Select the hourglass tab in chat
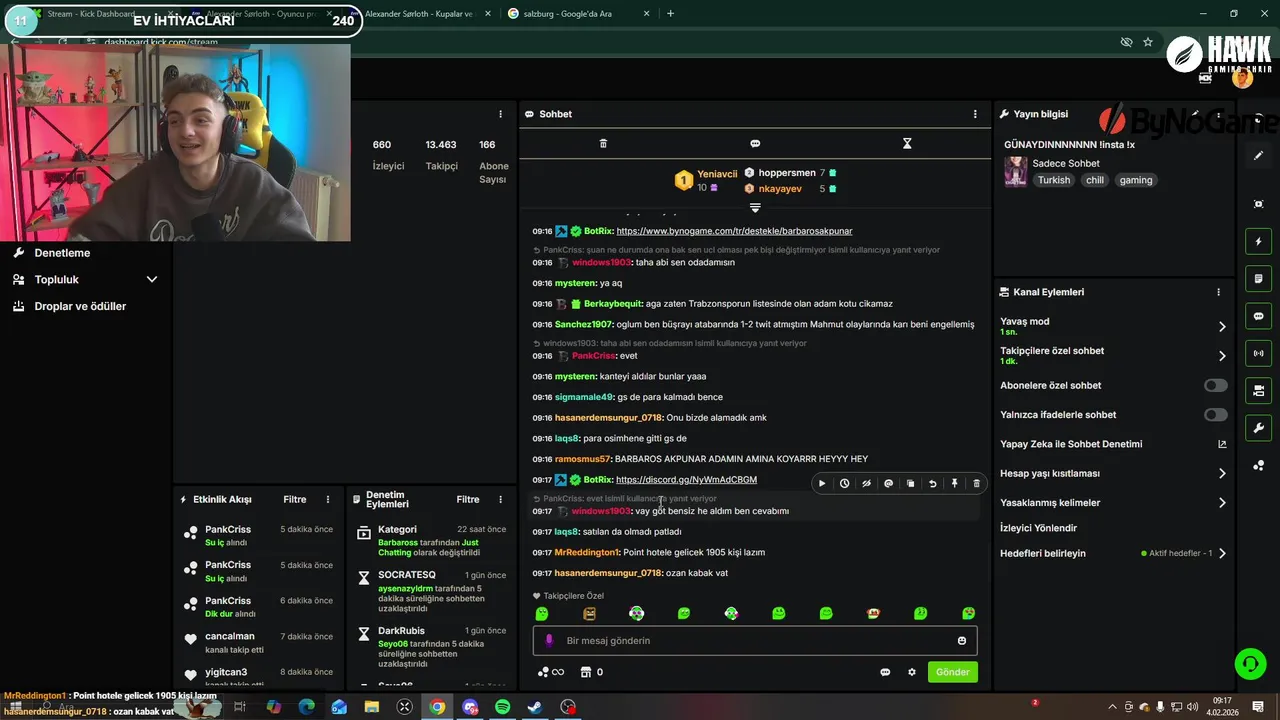The width and height of the screenshot is (1280, 720). click(x=907, y=144)
